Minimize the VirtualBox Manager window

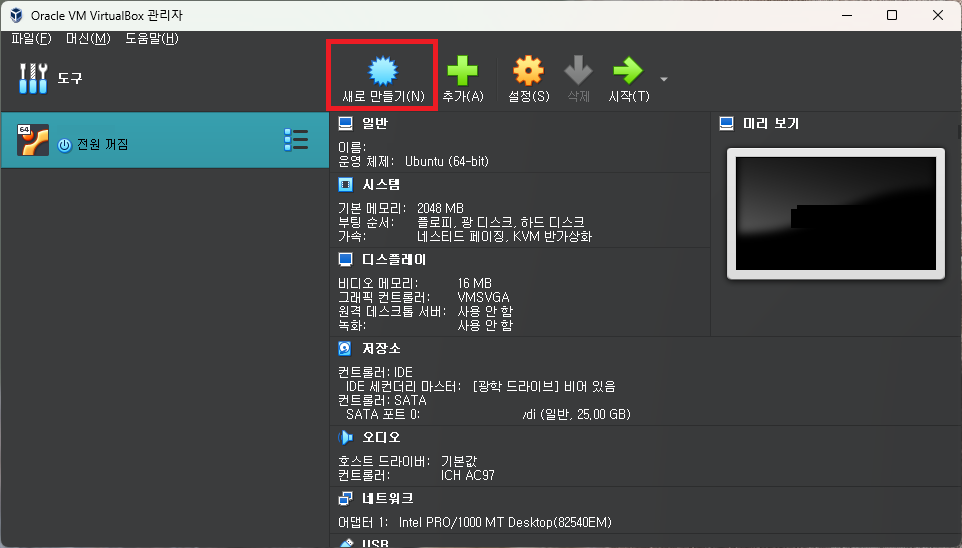point(847,15)
